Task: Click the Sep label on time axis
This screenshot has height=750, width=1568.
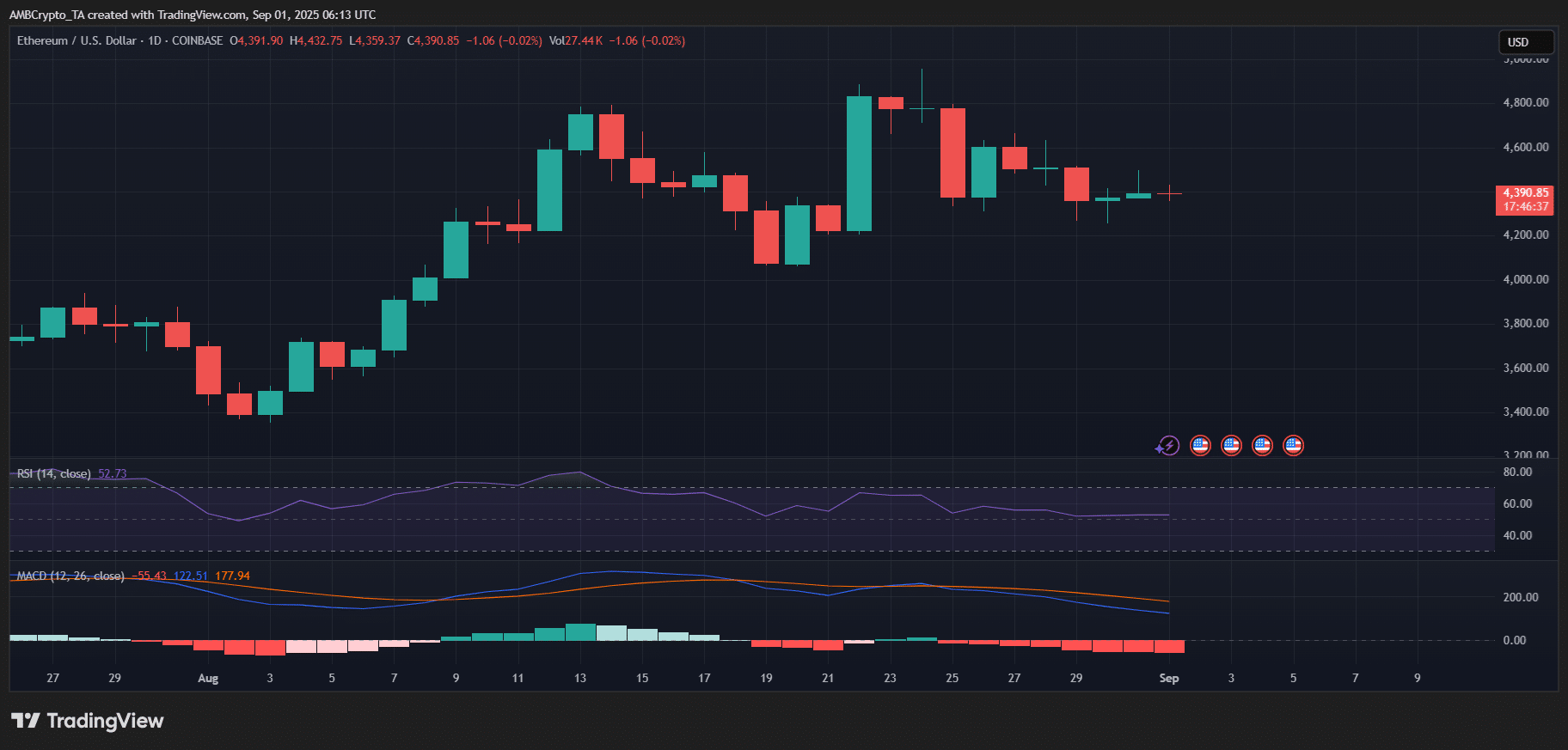Action: click(x=1168, y=678)
